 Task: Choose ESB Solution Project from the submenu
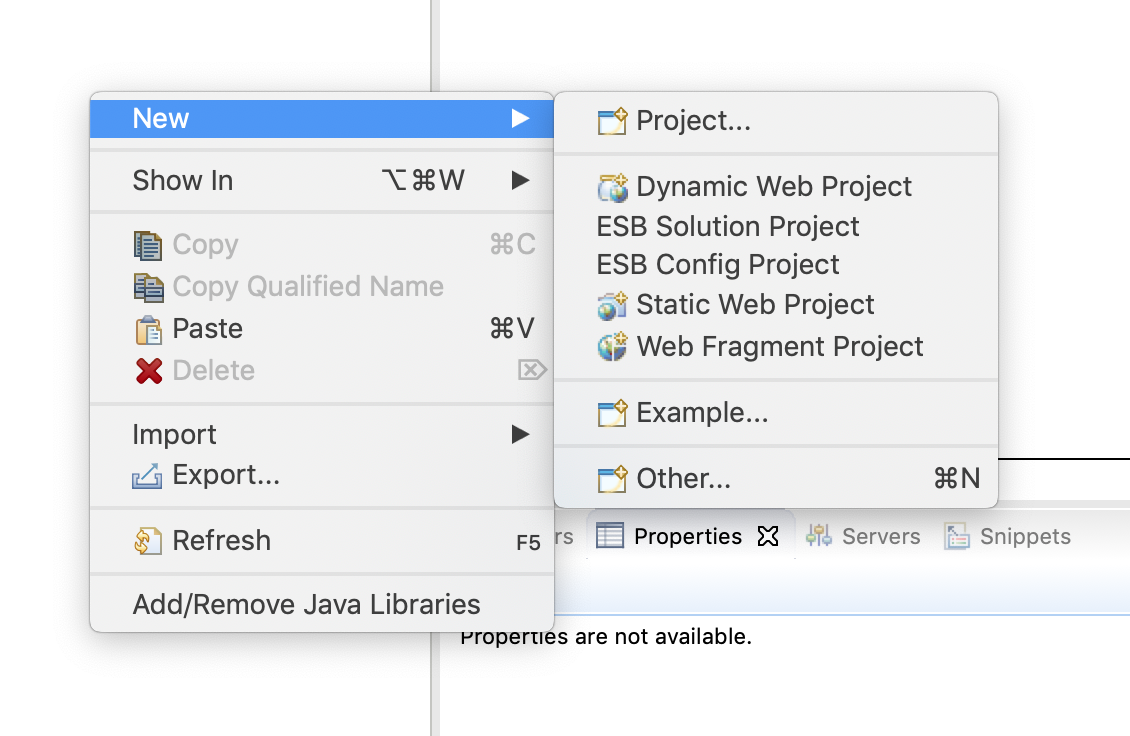(728, 226)
